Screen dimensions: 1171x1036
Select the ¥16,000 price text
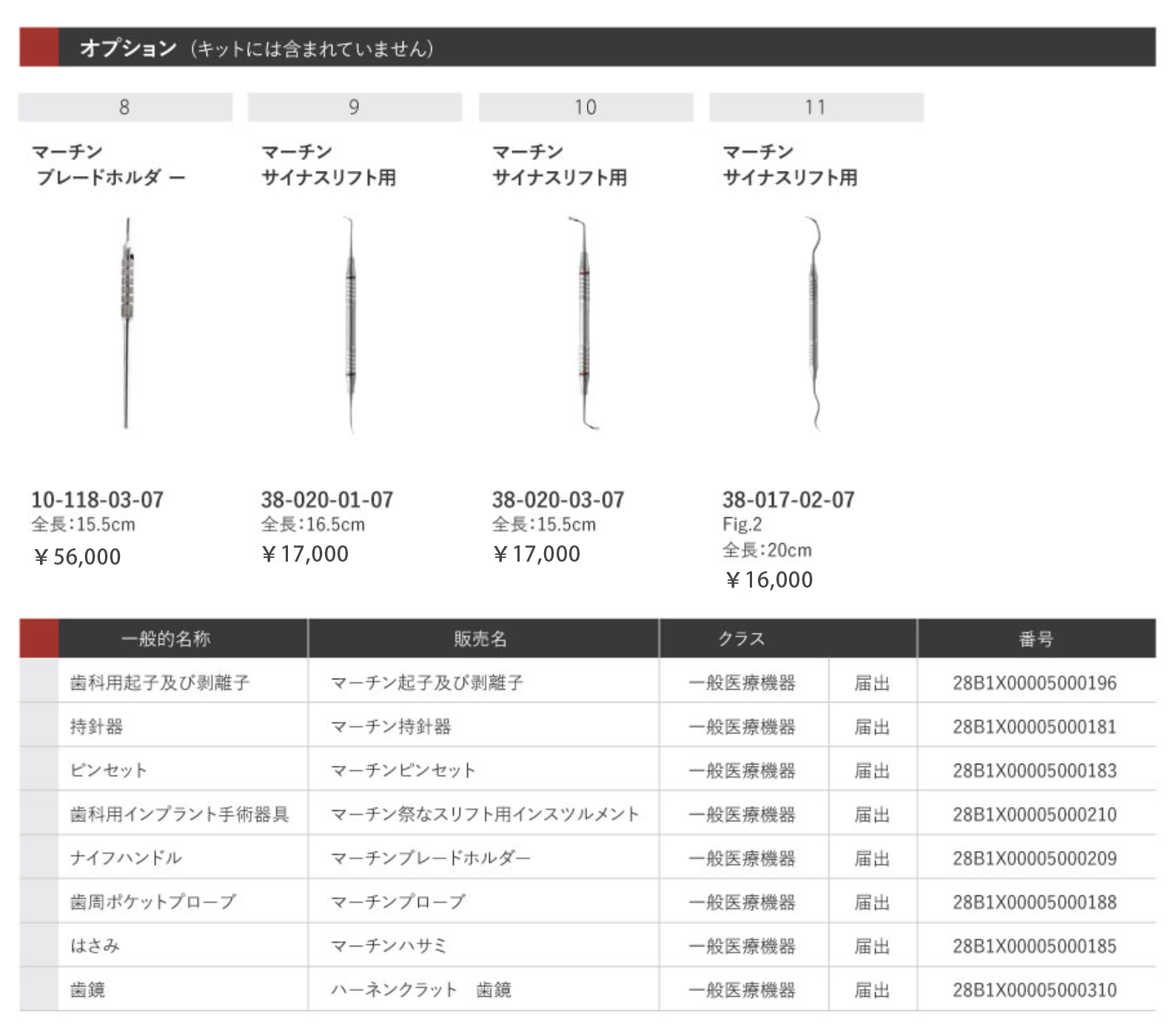click(x=769, y=579)
